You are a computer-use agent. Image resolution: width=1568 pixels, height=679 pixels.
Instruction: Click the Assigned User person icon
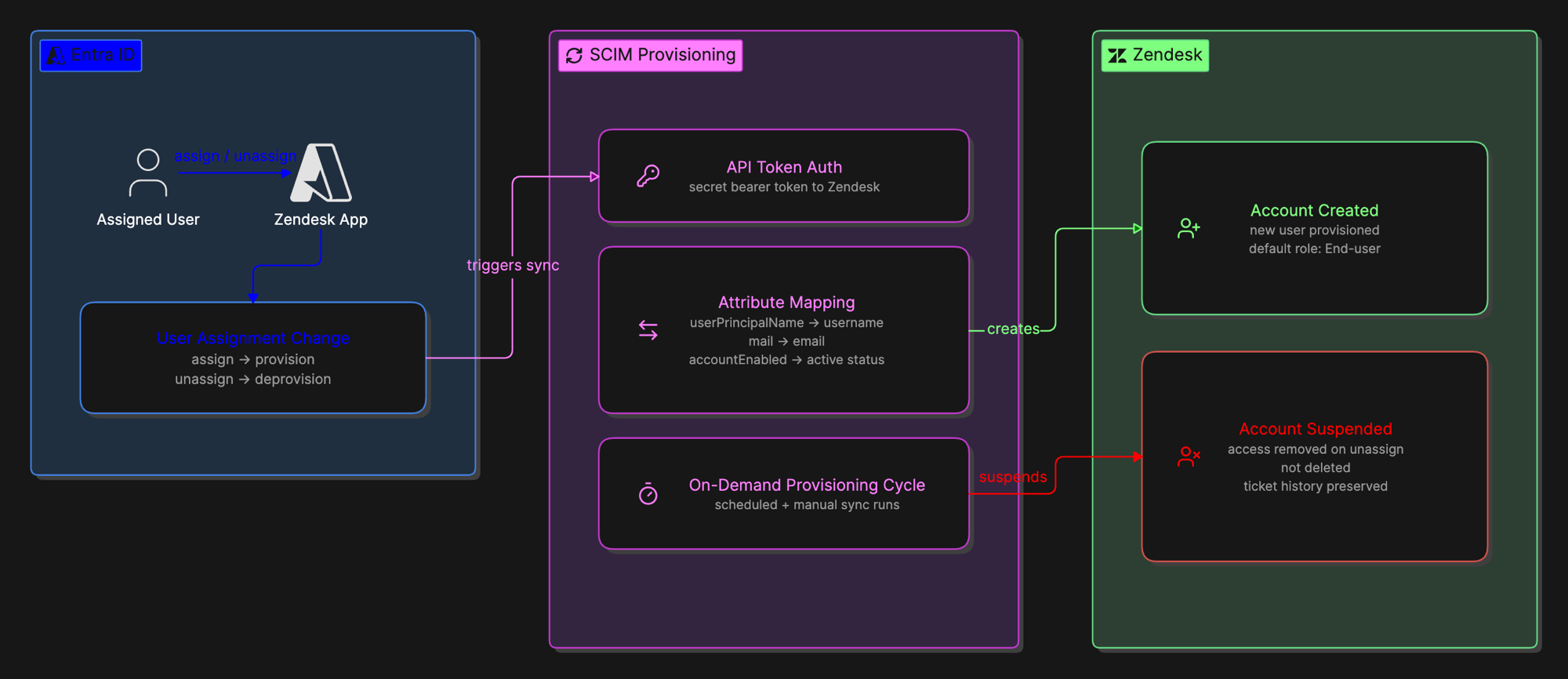pyautogui.click(x=148, y=172)
